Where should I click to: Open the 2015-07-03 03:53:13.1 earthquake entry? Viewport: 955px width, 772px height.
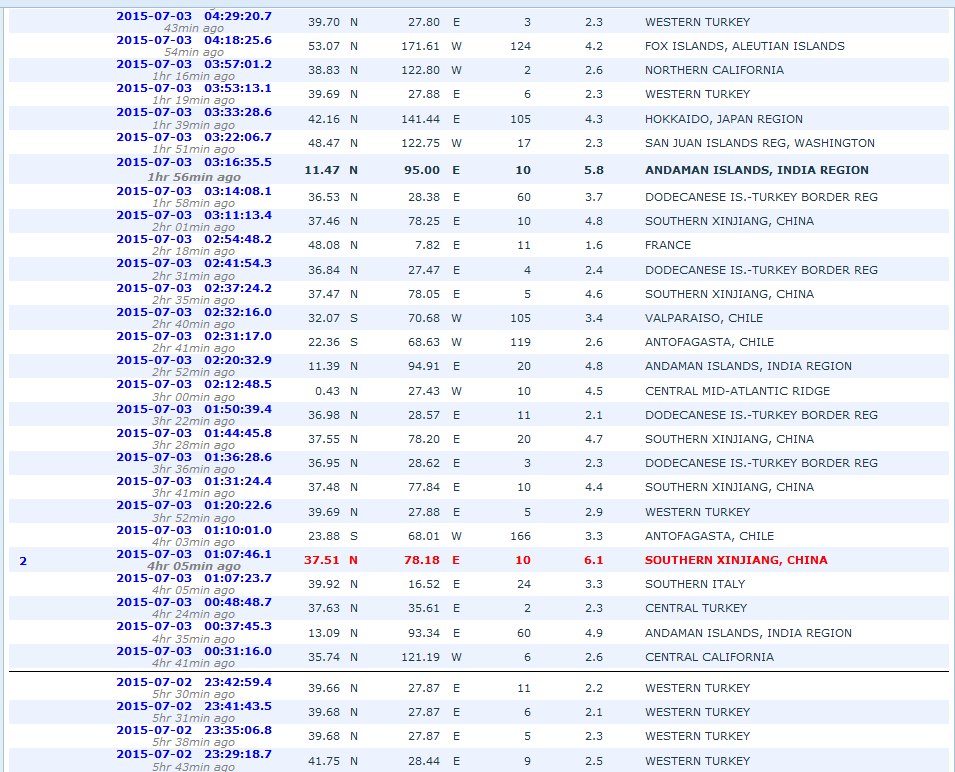194,88
